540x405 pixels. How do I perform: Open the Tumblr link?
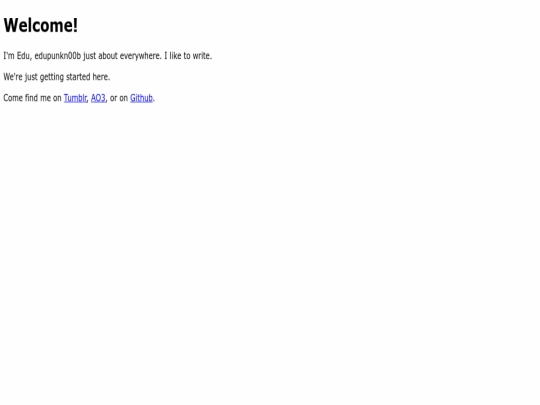click(75, 98)
